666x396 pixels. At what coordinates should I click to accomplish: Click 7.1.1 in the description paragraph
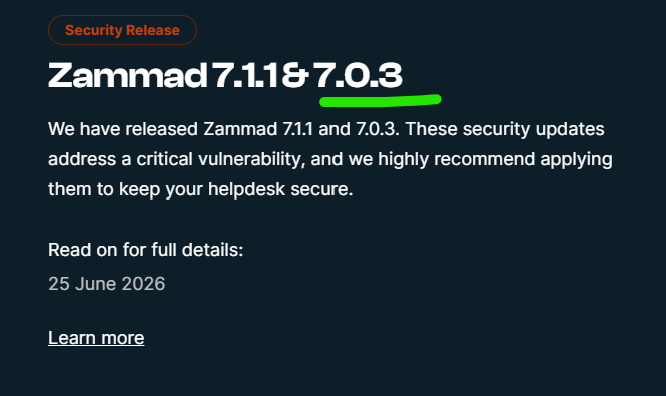[x=297, y=129]
